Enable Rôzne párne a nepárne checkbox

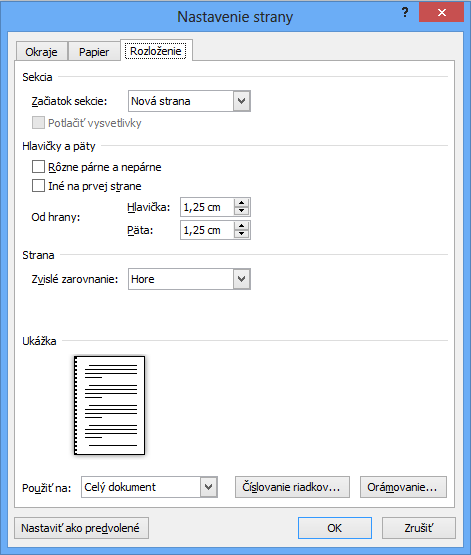pos(38,167)
